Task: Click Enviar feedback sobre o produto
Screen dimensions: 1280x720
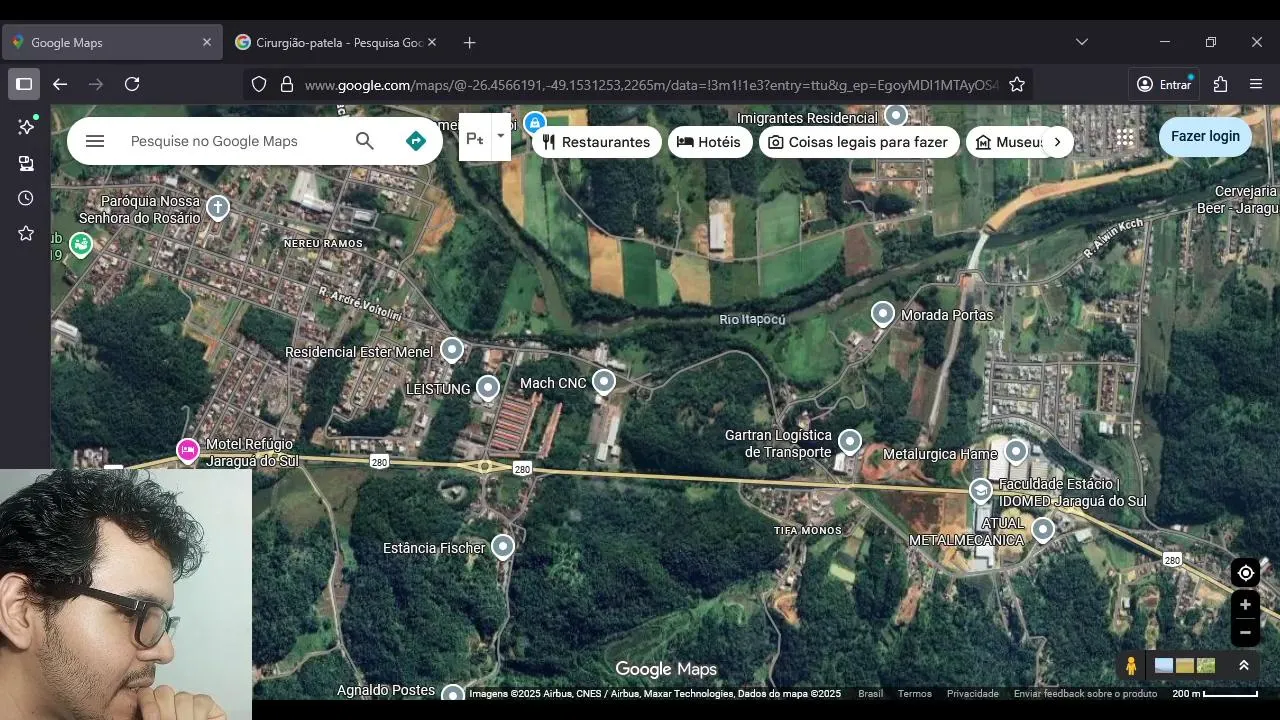Action: click(1085, 694)
